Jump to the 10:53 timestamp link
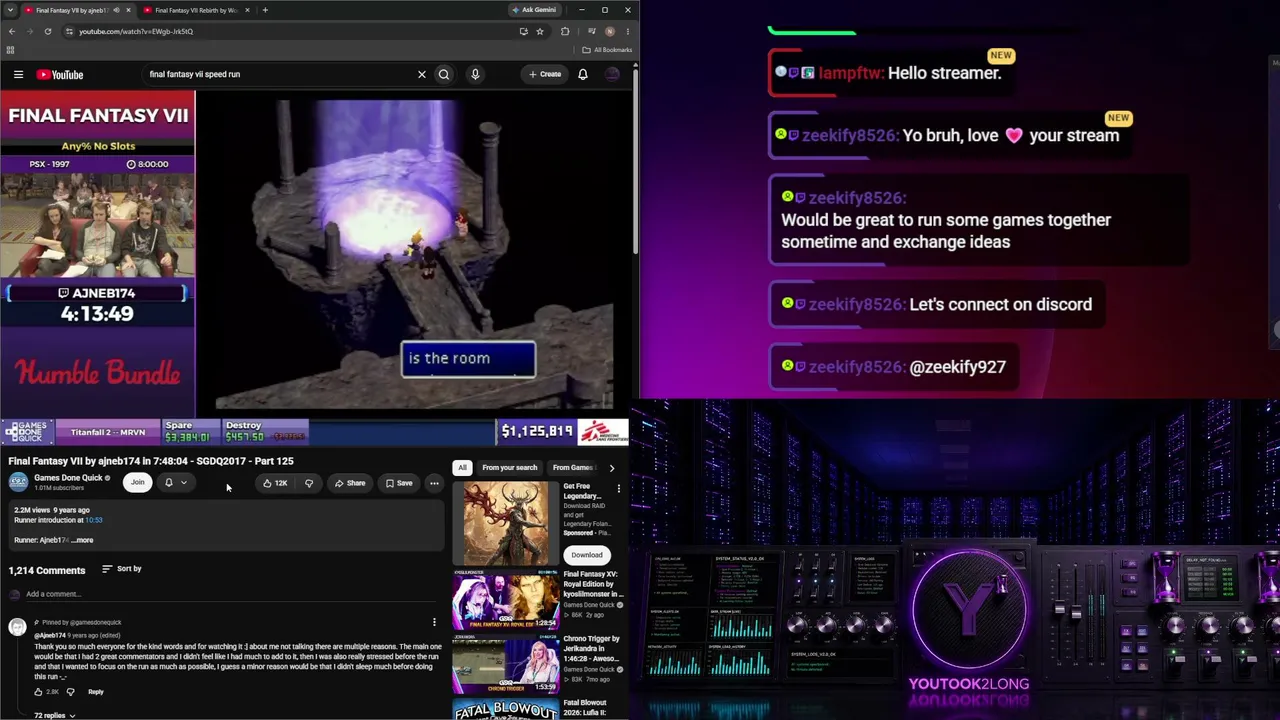 [x=94, y=520]
